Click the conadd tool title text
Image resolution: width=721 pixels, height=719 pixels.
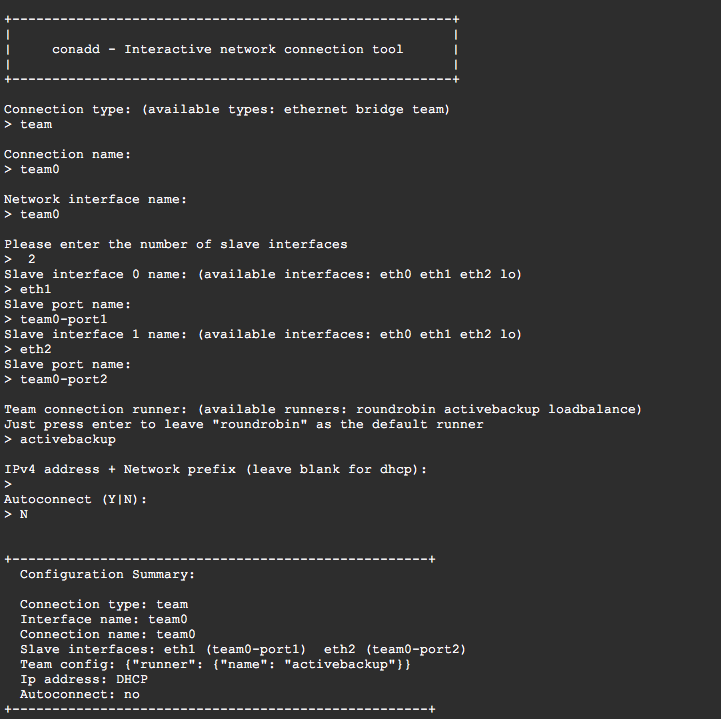[228, 49]
